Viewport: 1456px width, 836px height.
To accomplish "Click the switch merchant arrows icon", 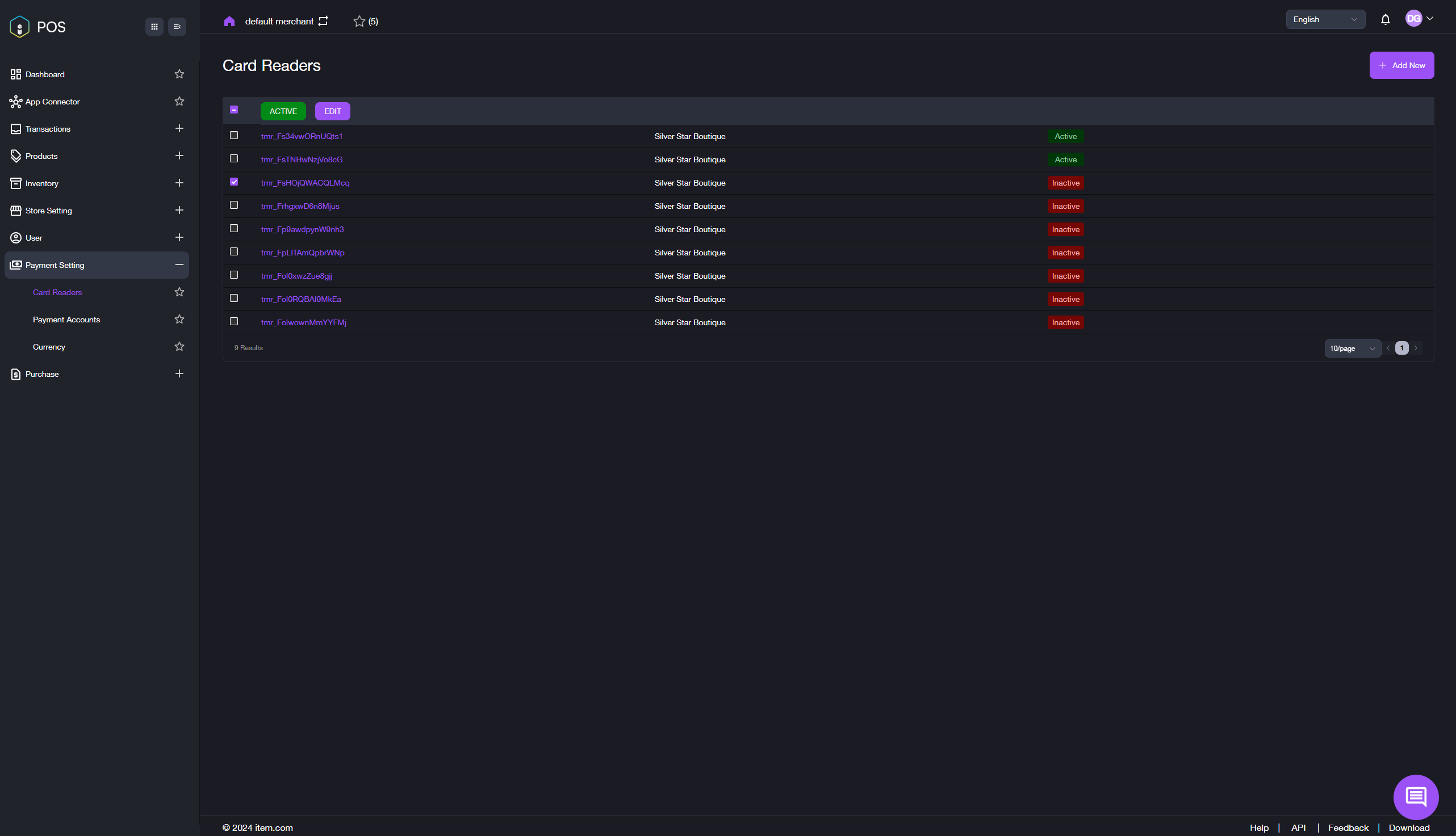I will click(323, 21).
